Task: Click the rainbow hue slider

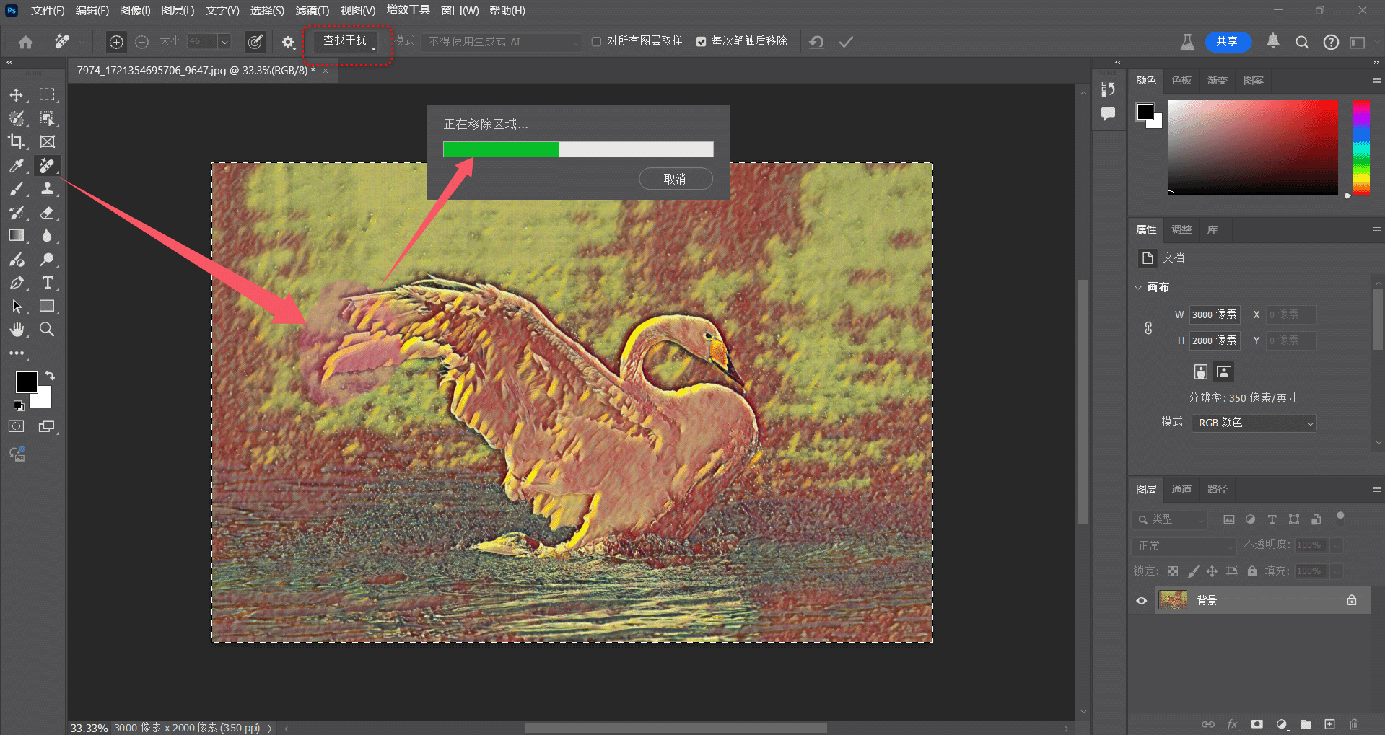Action: pyautogui.click(x=1361, y=147)
